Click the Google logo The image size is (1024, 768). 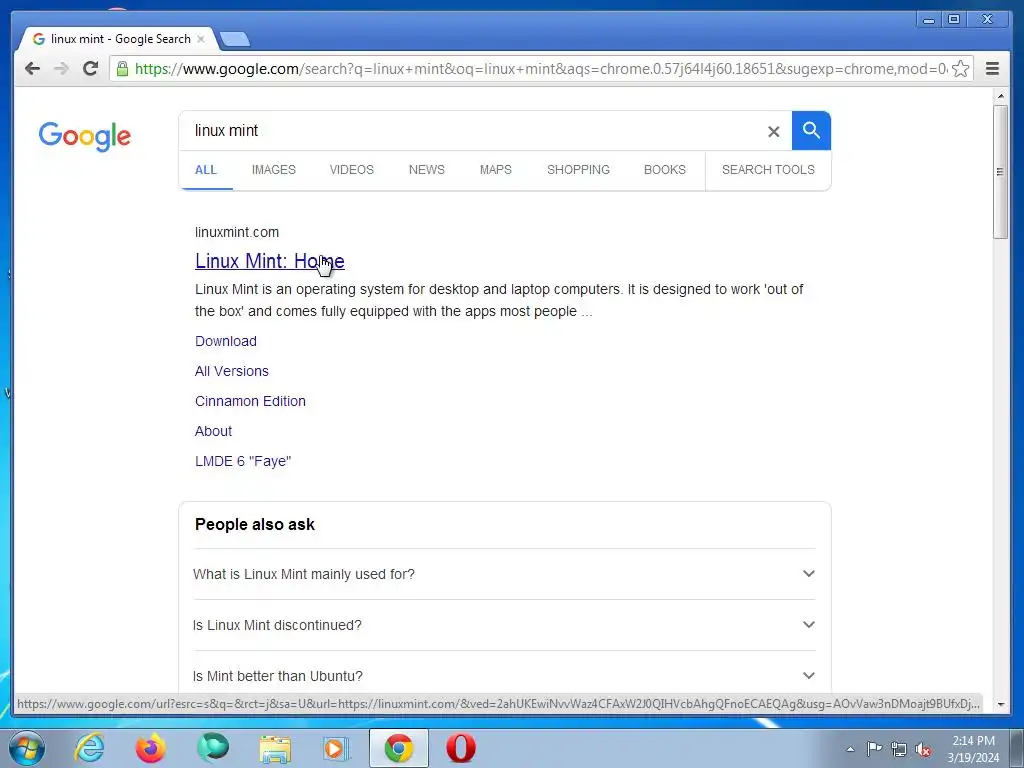point(85,136)
